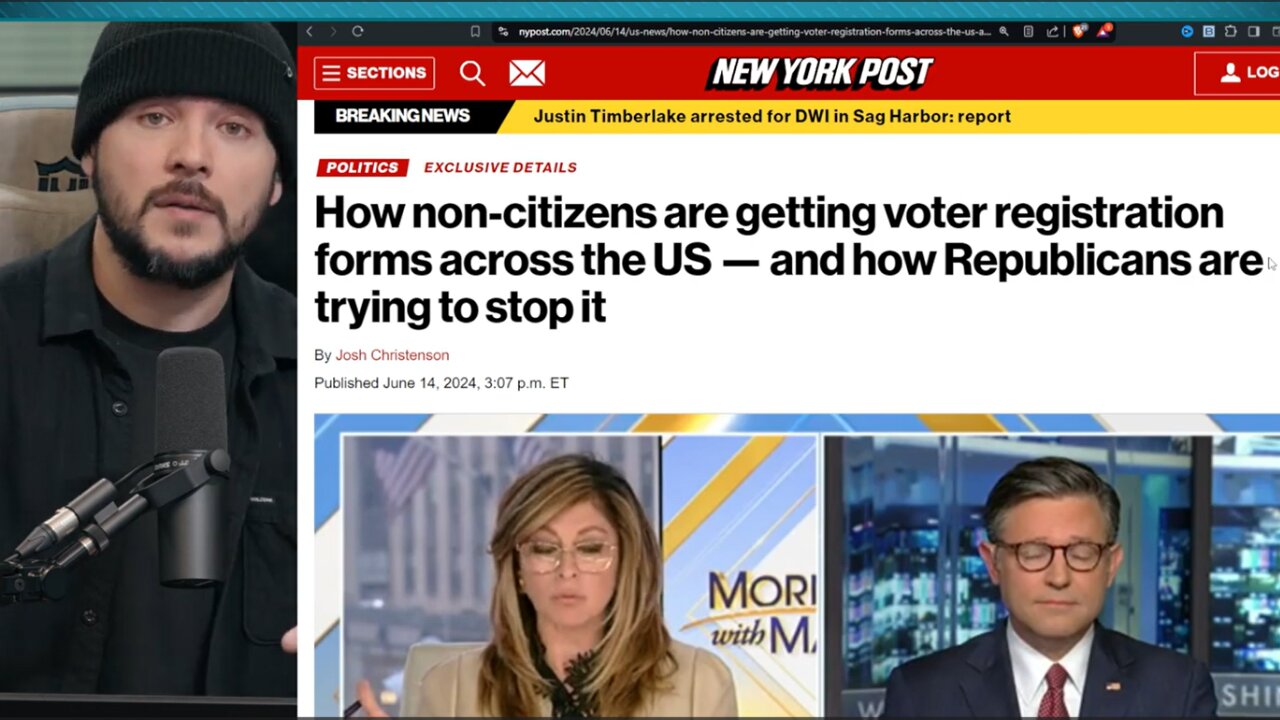Open the Justin Timberlake breaking news headline
The width and height of the screenshot is (1280, 720).
(x=772, y=116)
